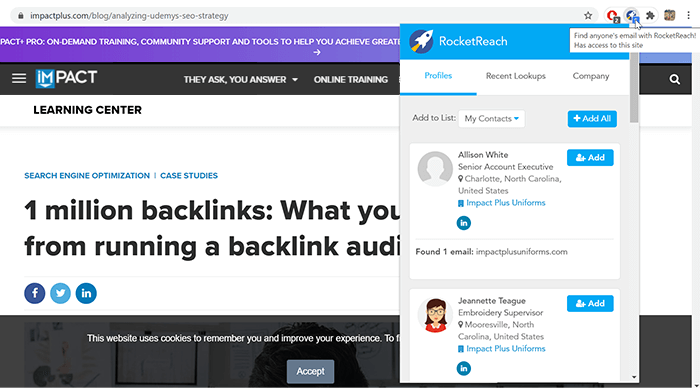Image resolution: width=700 pixels, height=388 pixels.
Task: Accept the cookie notice
Action: (310, 371)
